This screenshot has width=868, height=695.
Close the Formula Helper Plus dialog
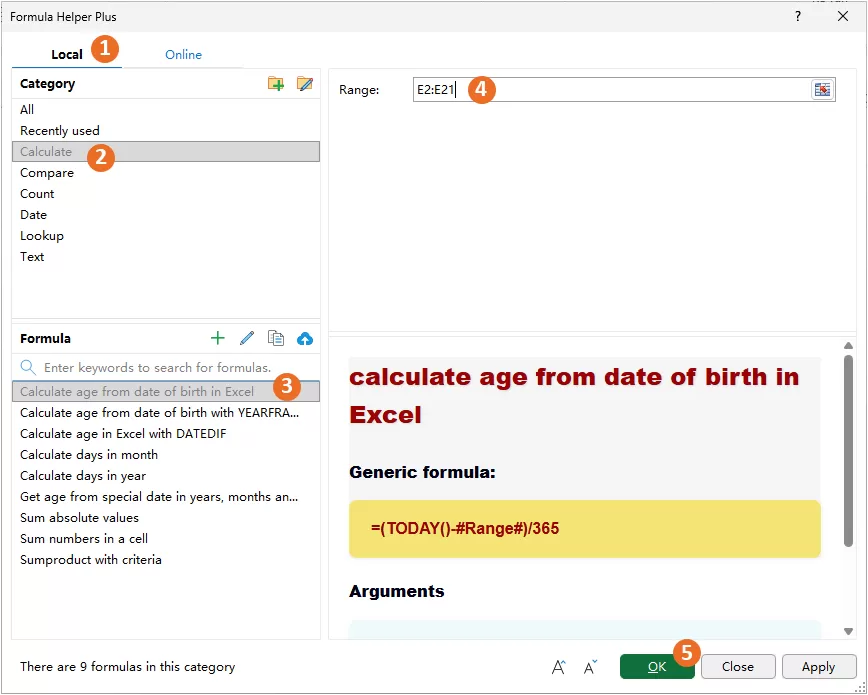[843, 16]
